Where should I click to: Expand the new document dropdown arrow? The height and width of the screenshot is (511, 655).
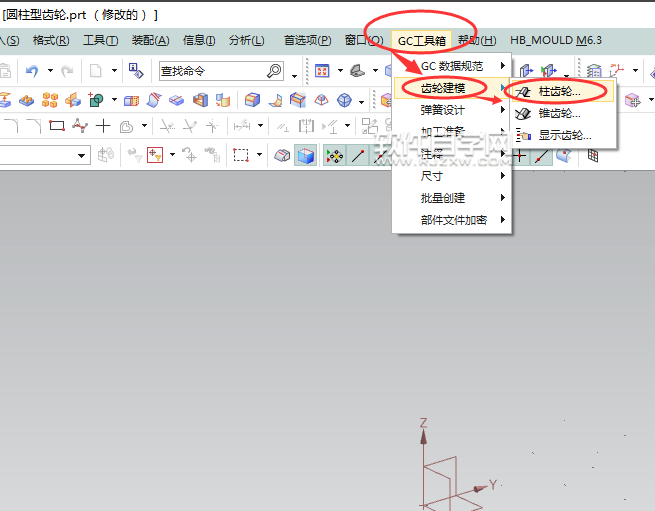tap(114, 71)
